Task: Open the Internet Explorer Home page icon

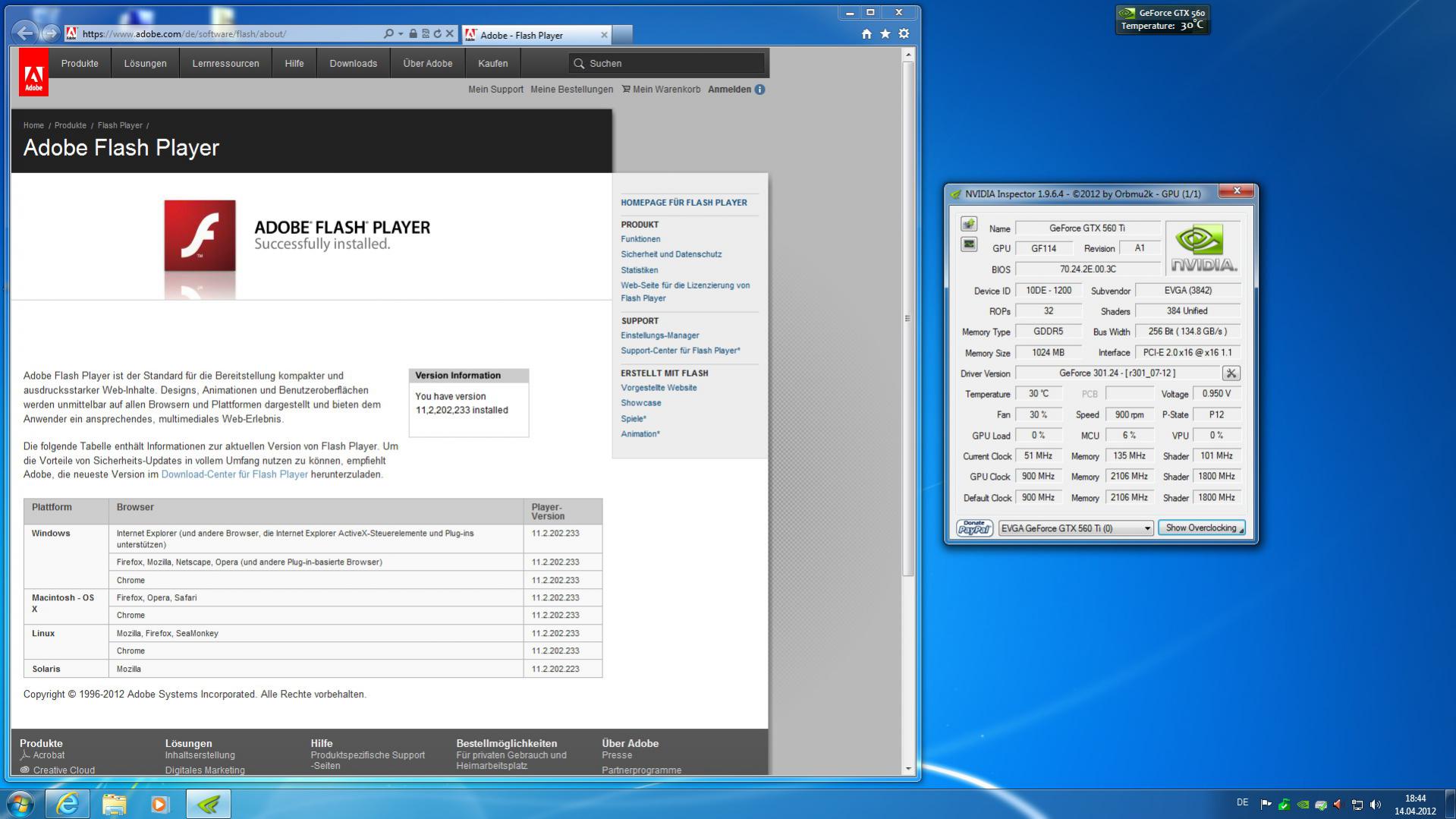Action: click(866, 33)
